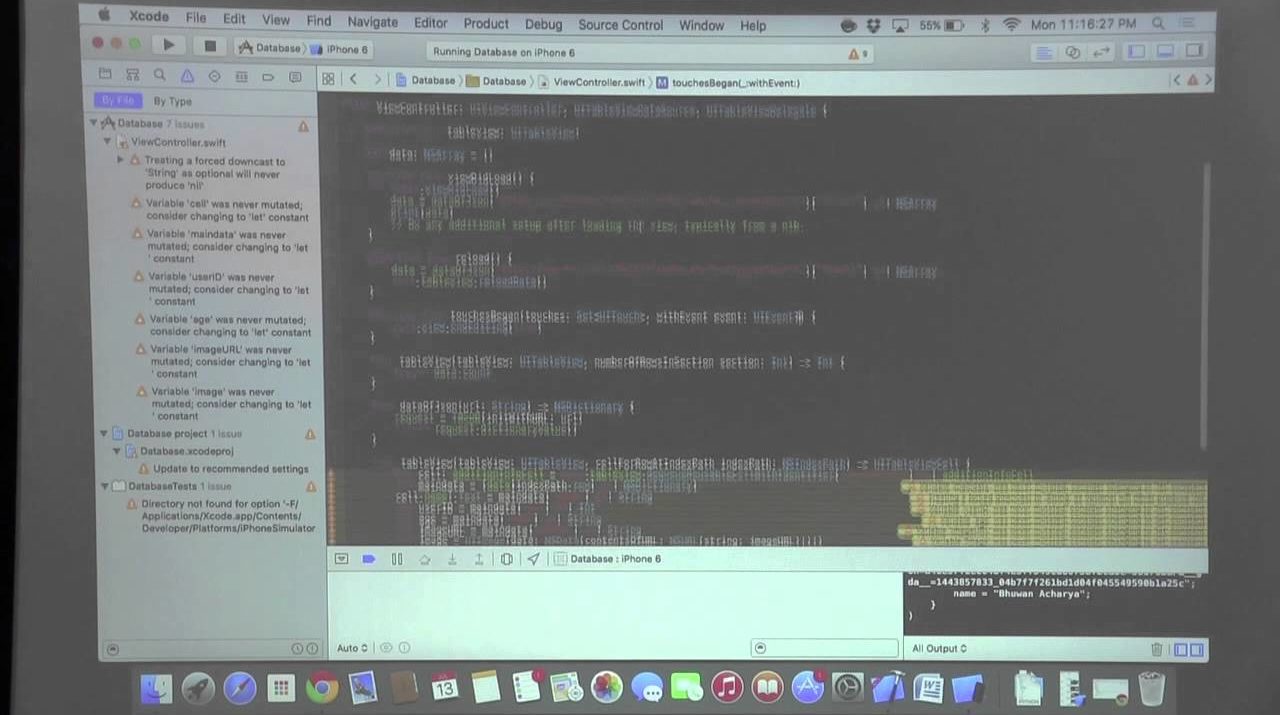This screenshot has width=1280, height=715.
Task: Toggle the Utilities panel visibility
Action: coord(1194,52)
